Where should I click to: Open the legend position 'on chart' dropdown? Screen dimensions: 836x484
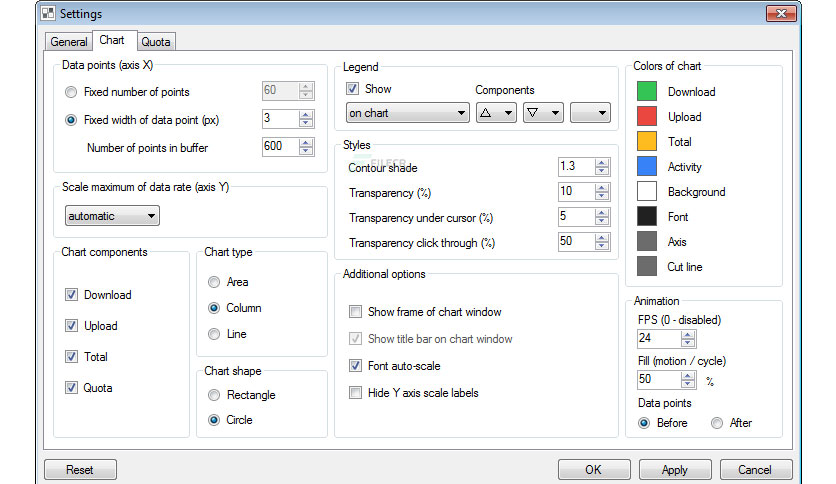407,113
